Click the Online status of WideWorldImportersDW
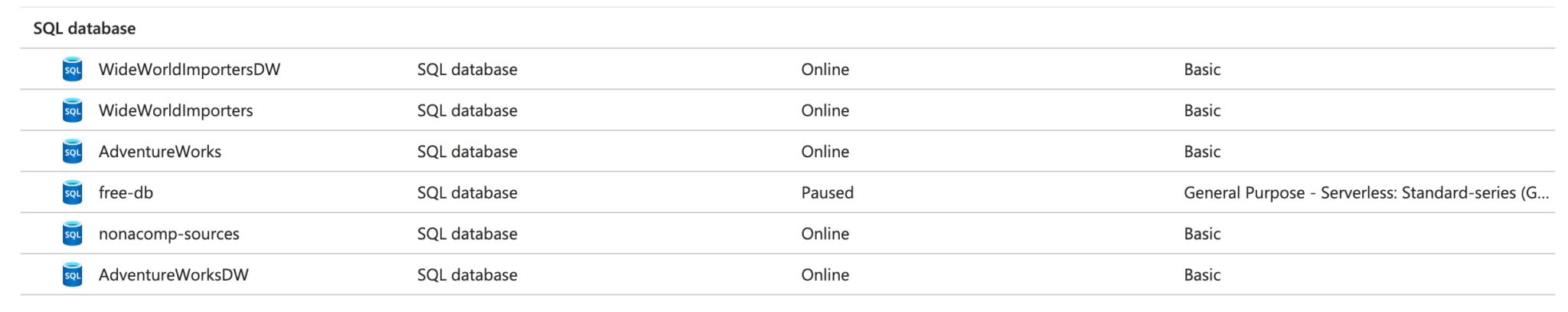 click(x=825, y=70)
